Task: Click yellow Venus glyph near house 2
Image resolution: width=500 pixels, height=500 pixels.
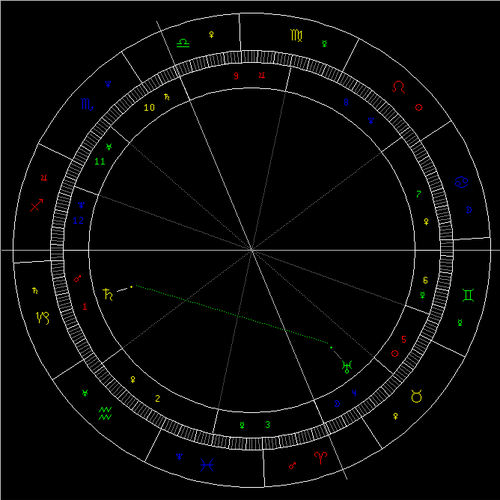Action: [x=133, y=380]
